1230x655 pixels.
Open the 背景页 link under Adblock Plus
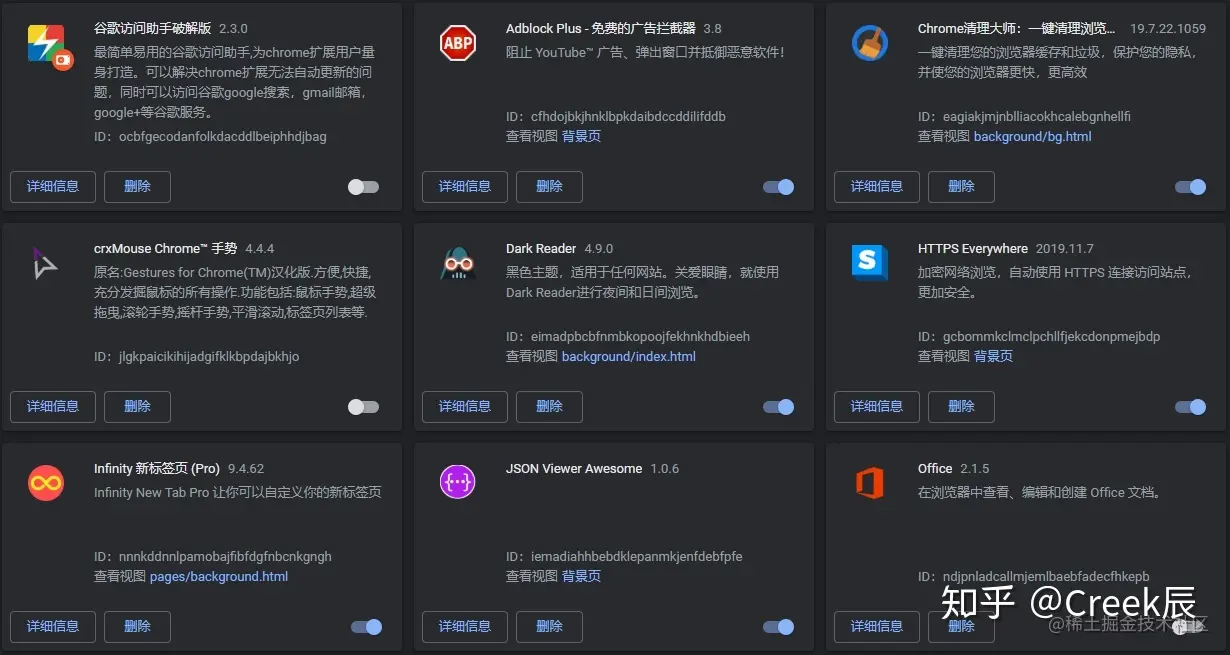tap(582, 136)
